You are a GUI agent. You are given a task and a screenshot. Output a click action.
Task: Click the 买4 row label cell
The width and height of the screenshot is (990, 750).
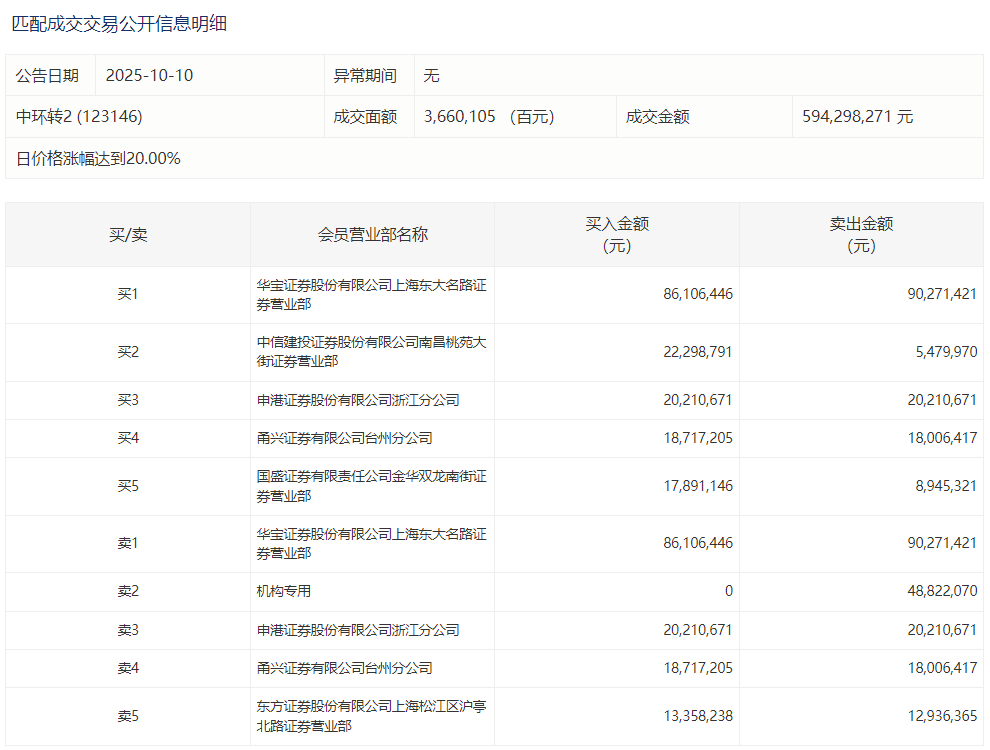tap(128, 438)
